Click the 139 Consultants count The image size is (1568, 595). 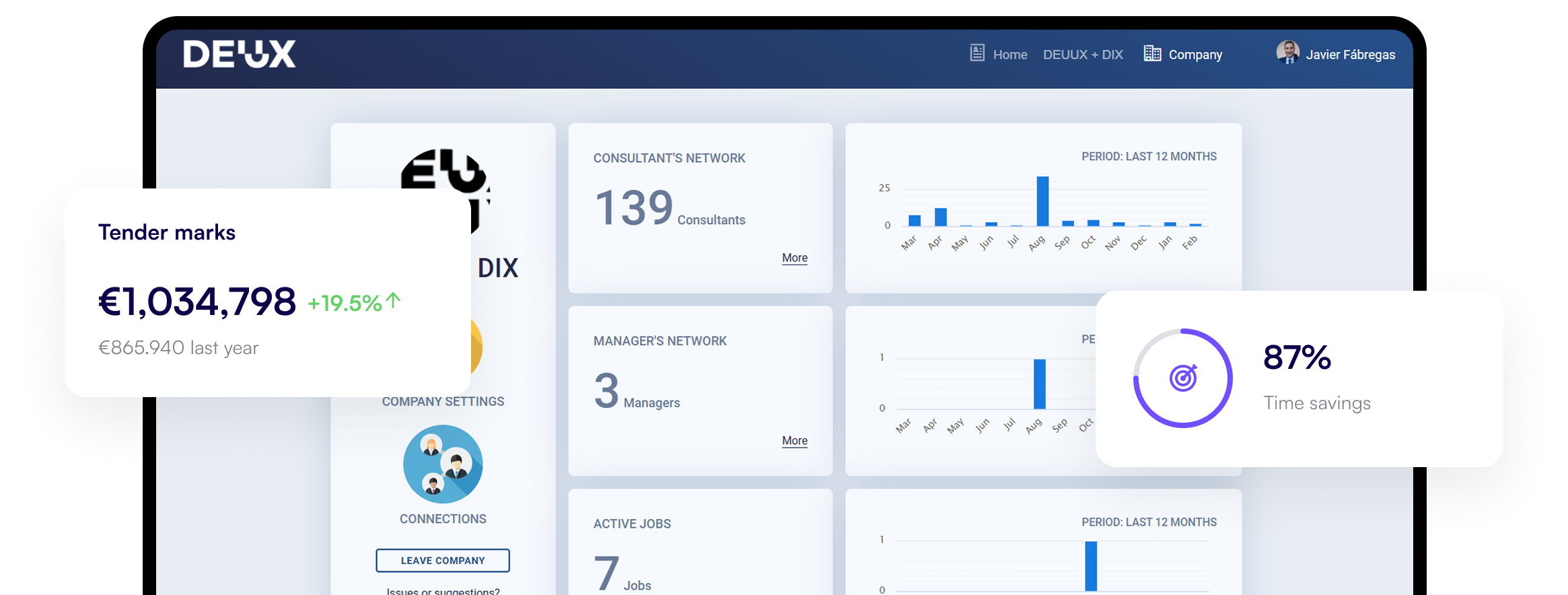pyautogui.click(x=670, y=208)
